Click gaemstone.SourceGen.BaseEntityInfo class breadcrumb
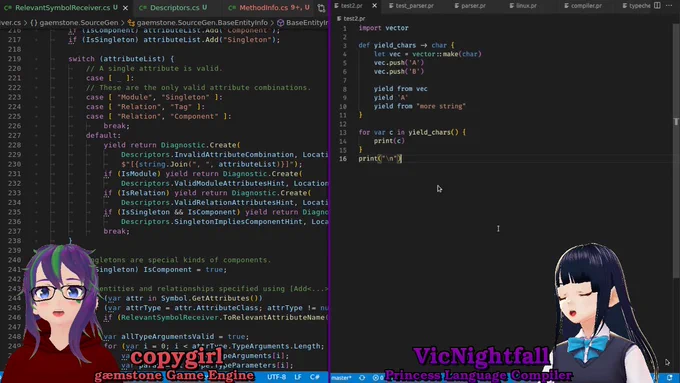680x383 pixels. point(198,23)
